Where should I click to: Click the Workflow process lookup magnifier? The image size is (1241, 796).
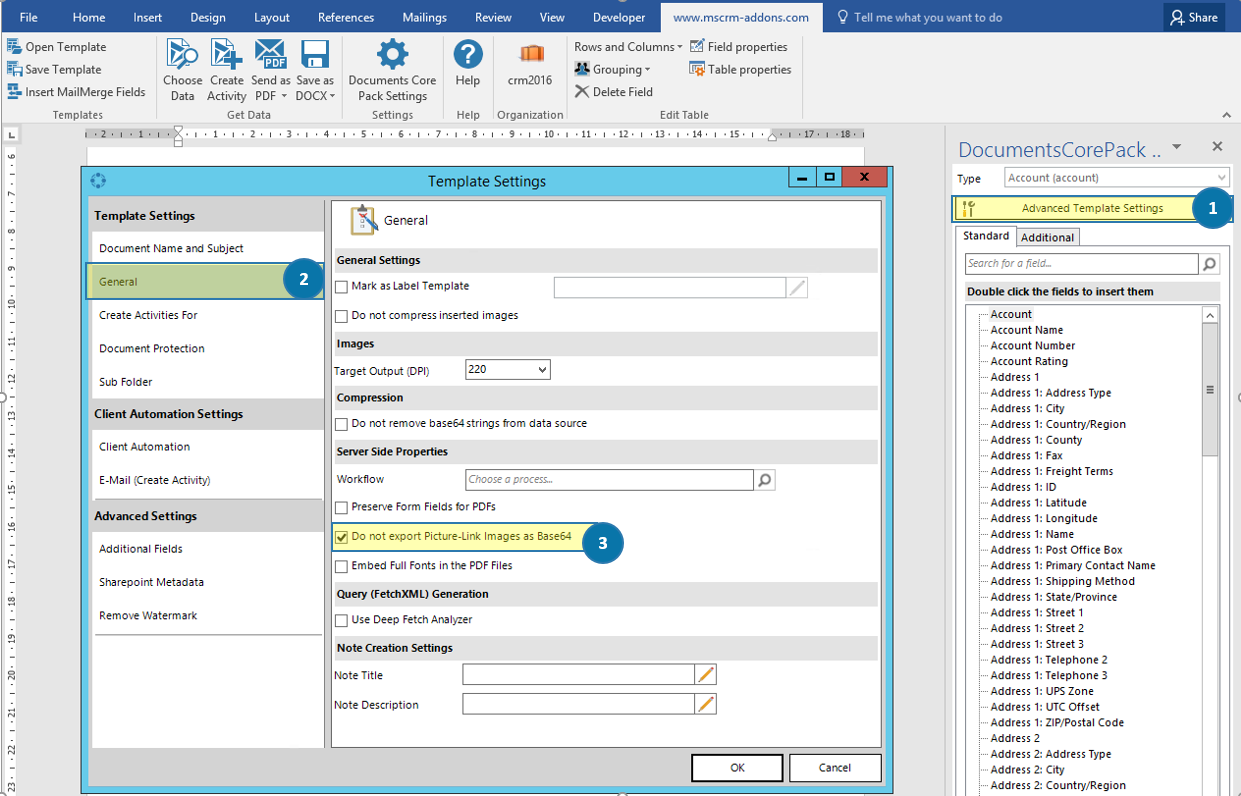click(765, 480)
